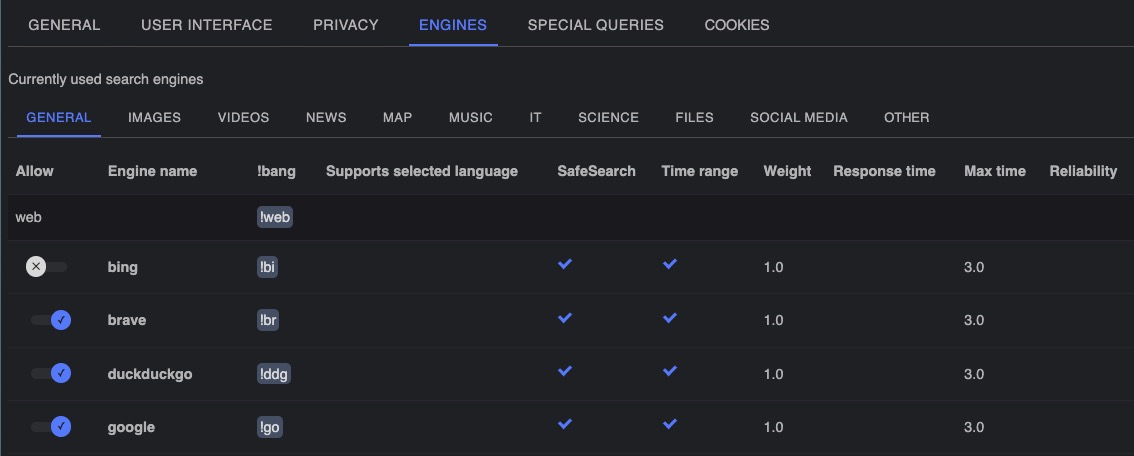Click the !bi bang badge

pyautogui.click(x=268, y=267)
